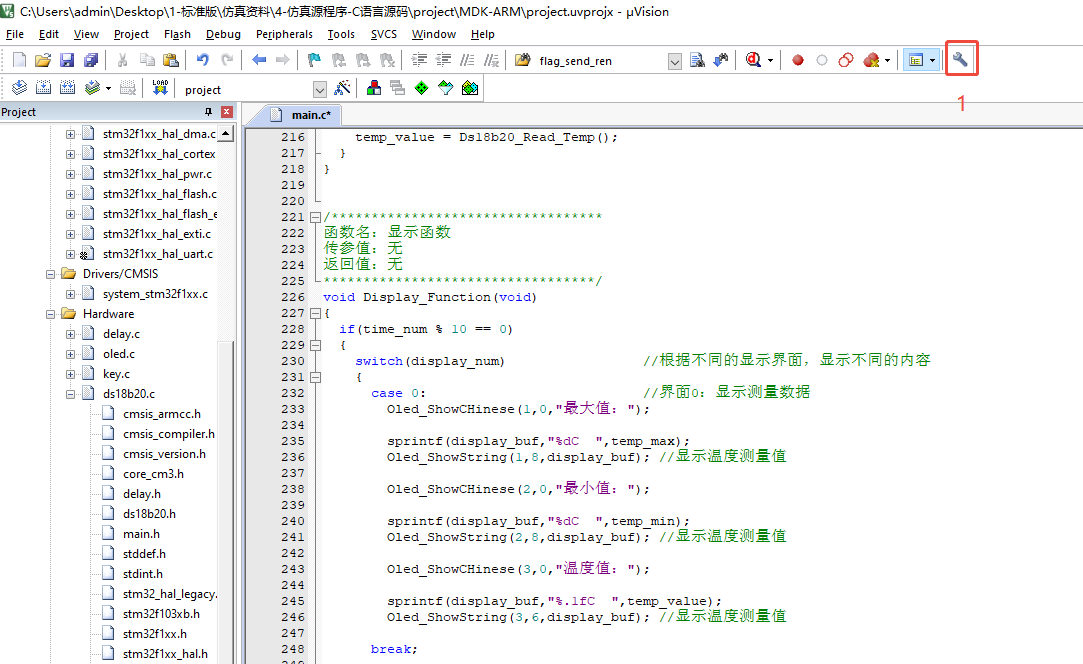Insert breakpoint with red circle icon

pos(798,60)
